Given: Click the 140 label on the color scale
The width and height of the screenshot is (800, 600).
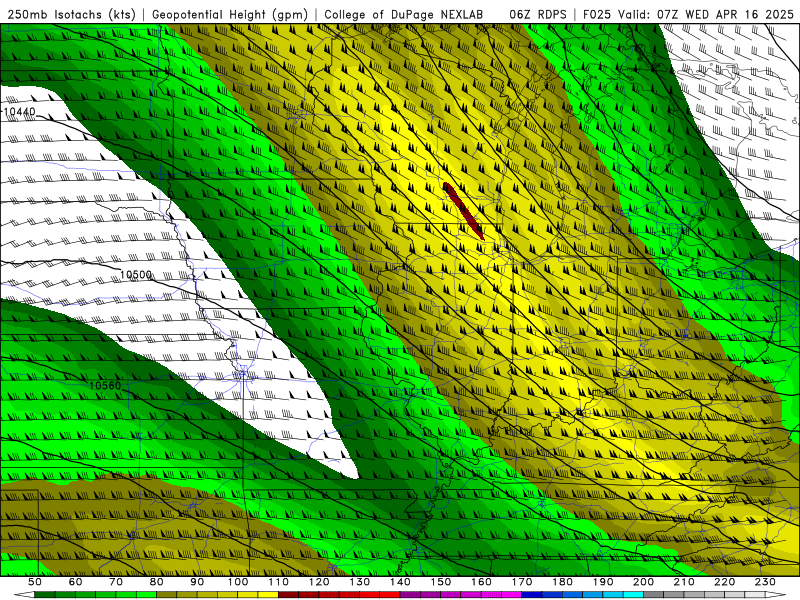Looking at the screenshot, I should pyautogui.click(x=400, y=582).
